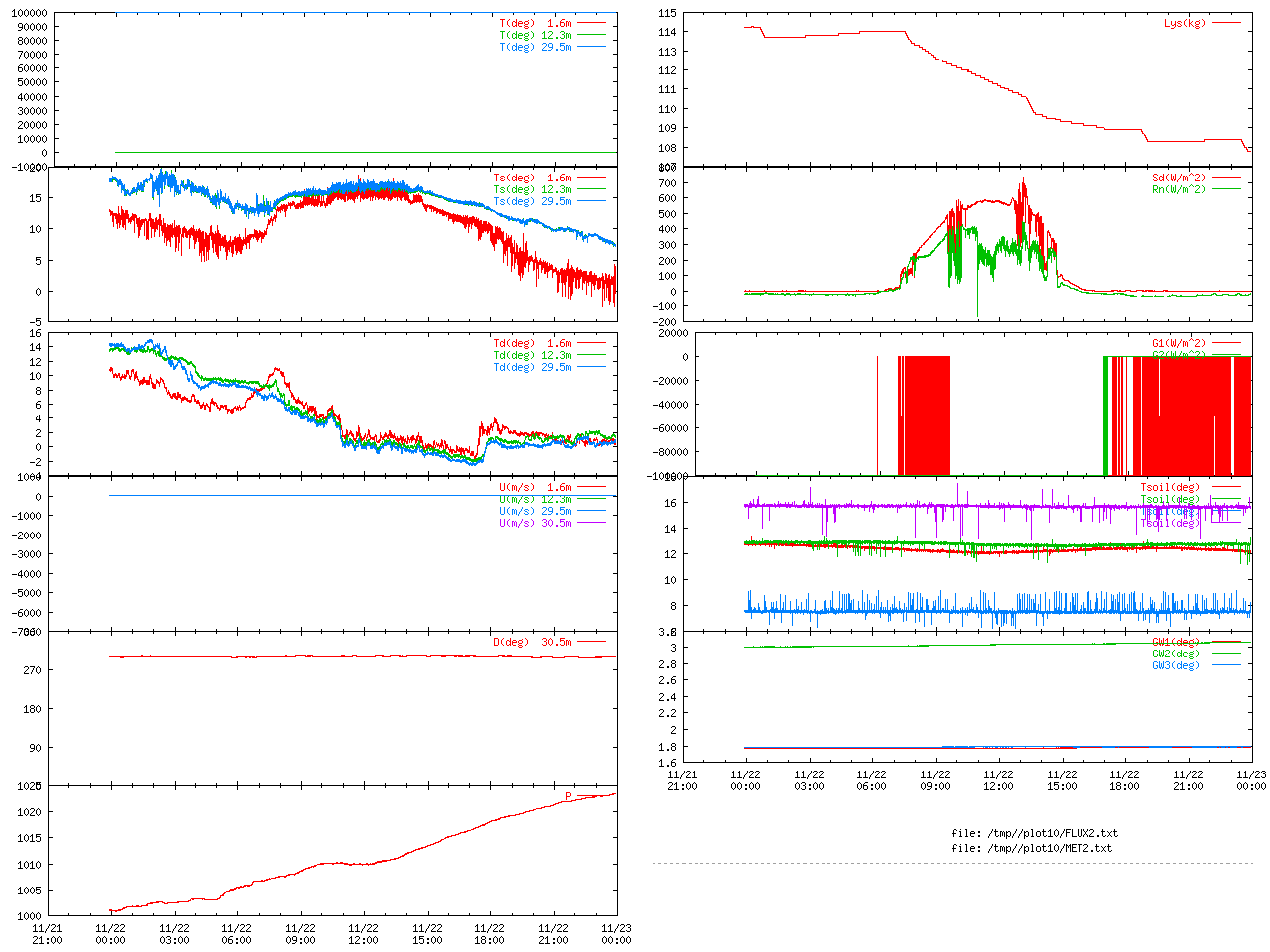The width and height of the screenshot is (1270, 952).
Task: Click the MET2.txt file path text
Action: [1032, 848]
